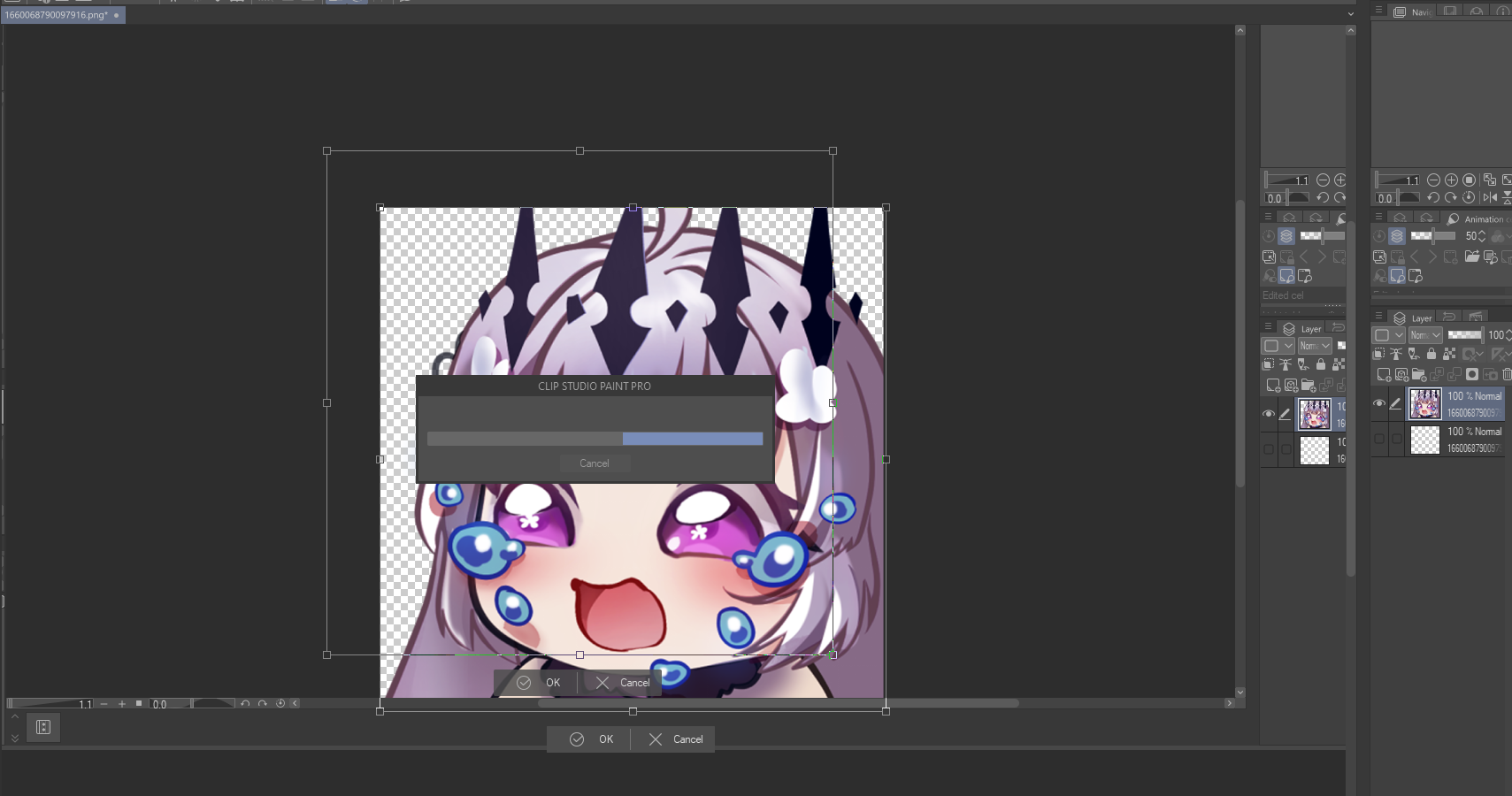The image size is (1512, 796).
Task: Open blending mode dropdown in left Layer panel
Action: (1315, 346)
